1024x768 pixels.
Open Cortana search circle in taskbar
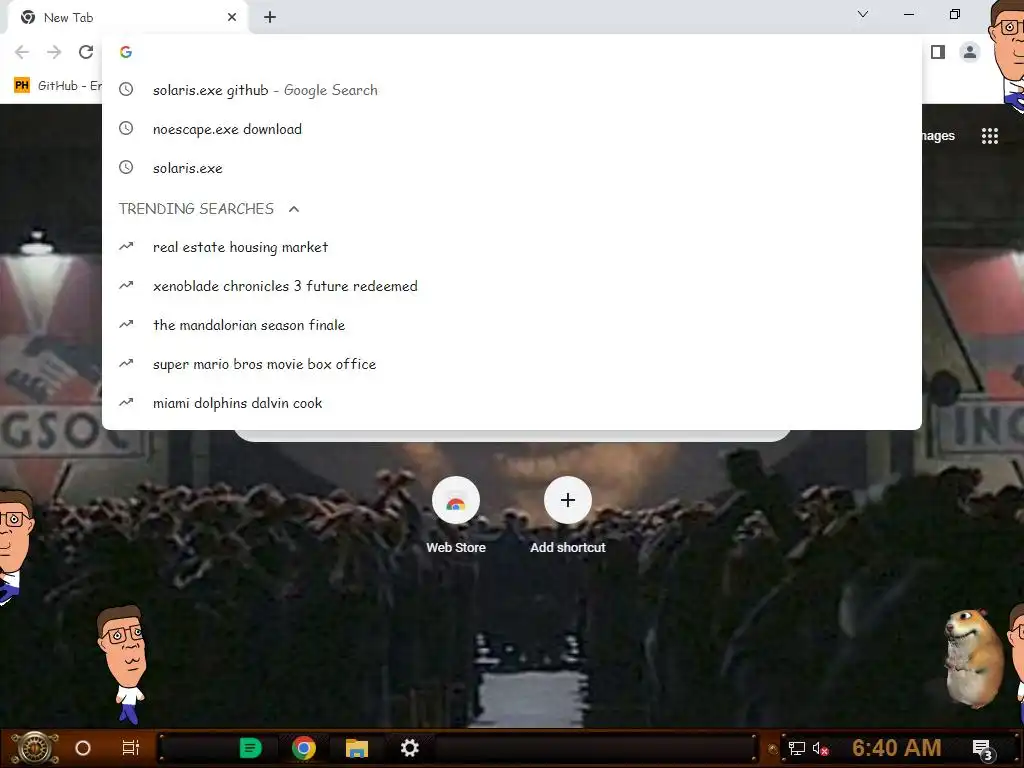[x=83, y=748]
